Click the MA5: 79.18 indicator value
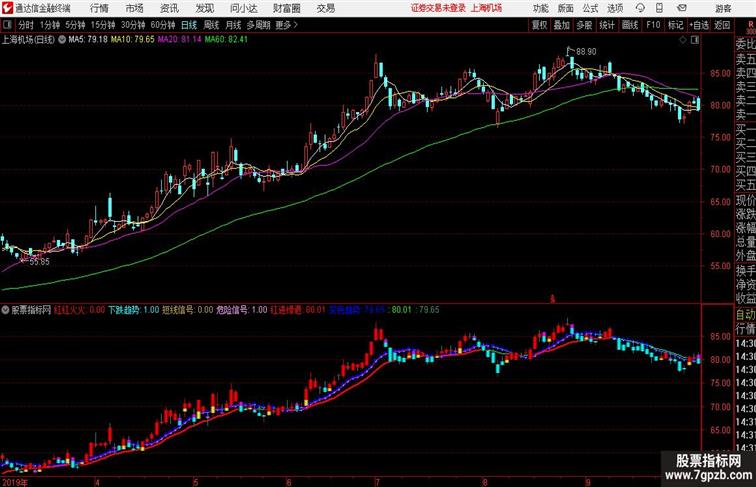This screenshot has width=756, height=487. pos(88,40)
